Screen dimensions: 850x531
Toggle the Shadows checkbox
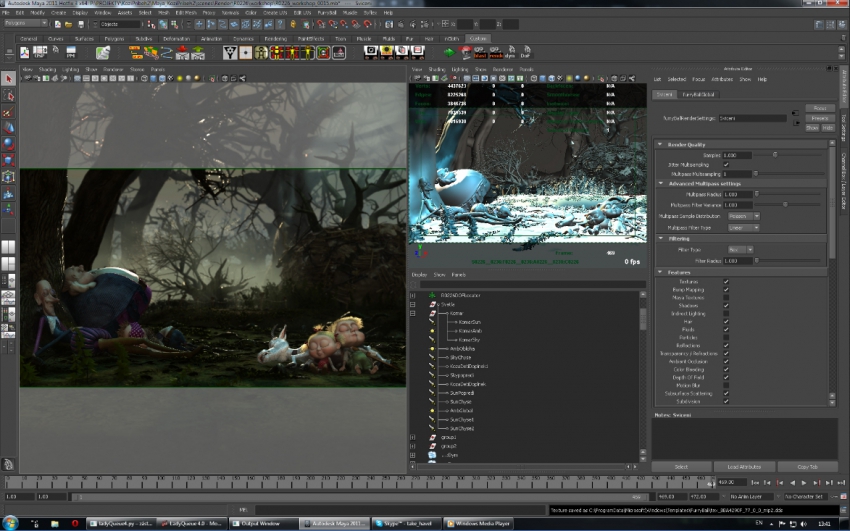click(726, 306)
